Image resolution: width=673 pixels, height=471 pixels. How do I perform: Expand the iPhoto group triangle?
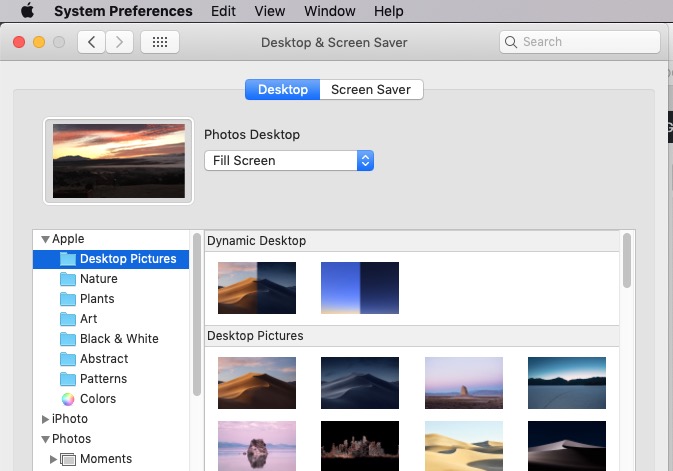pos(45,419)
